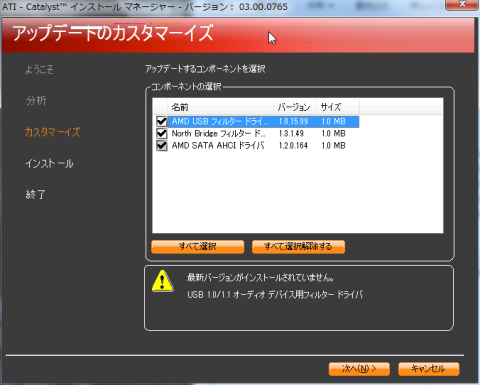The image size is (480, 385).
Task: Sort by the サイズ column header
Action: pyautogui.click(x=338, y=107)
